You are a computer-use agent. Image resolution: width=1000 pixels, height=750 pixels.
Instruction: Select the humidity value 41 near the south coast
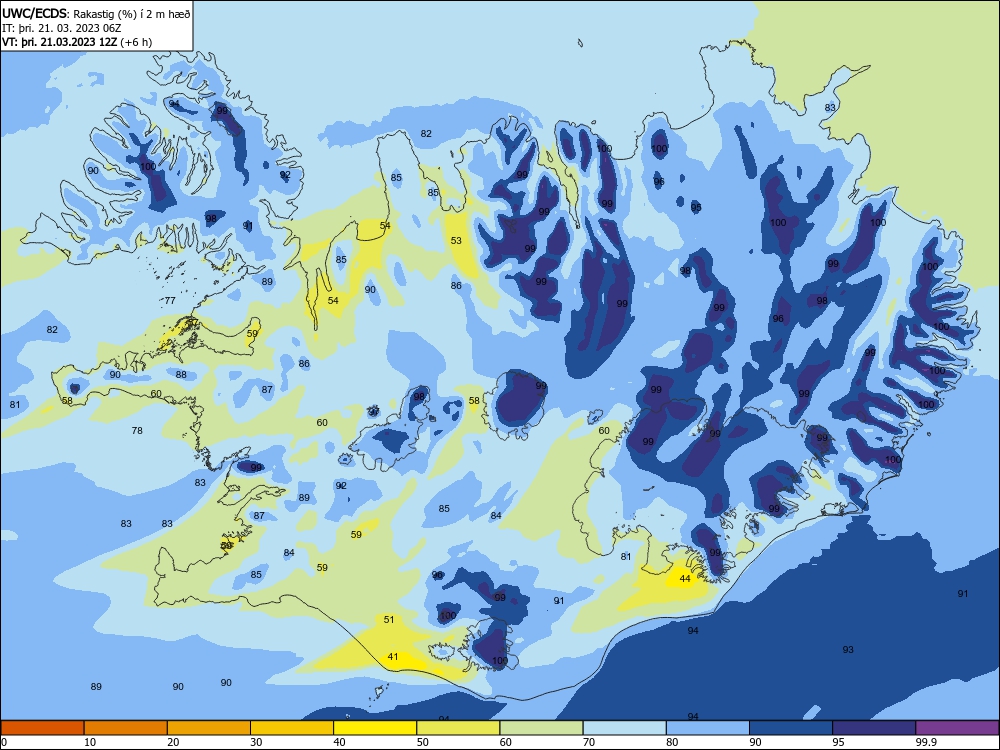(393, 657)
